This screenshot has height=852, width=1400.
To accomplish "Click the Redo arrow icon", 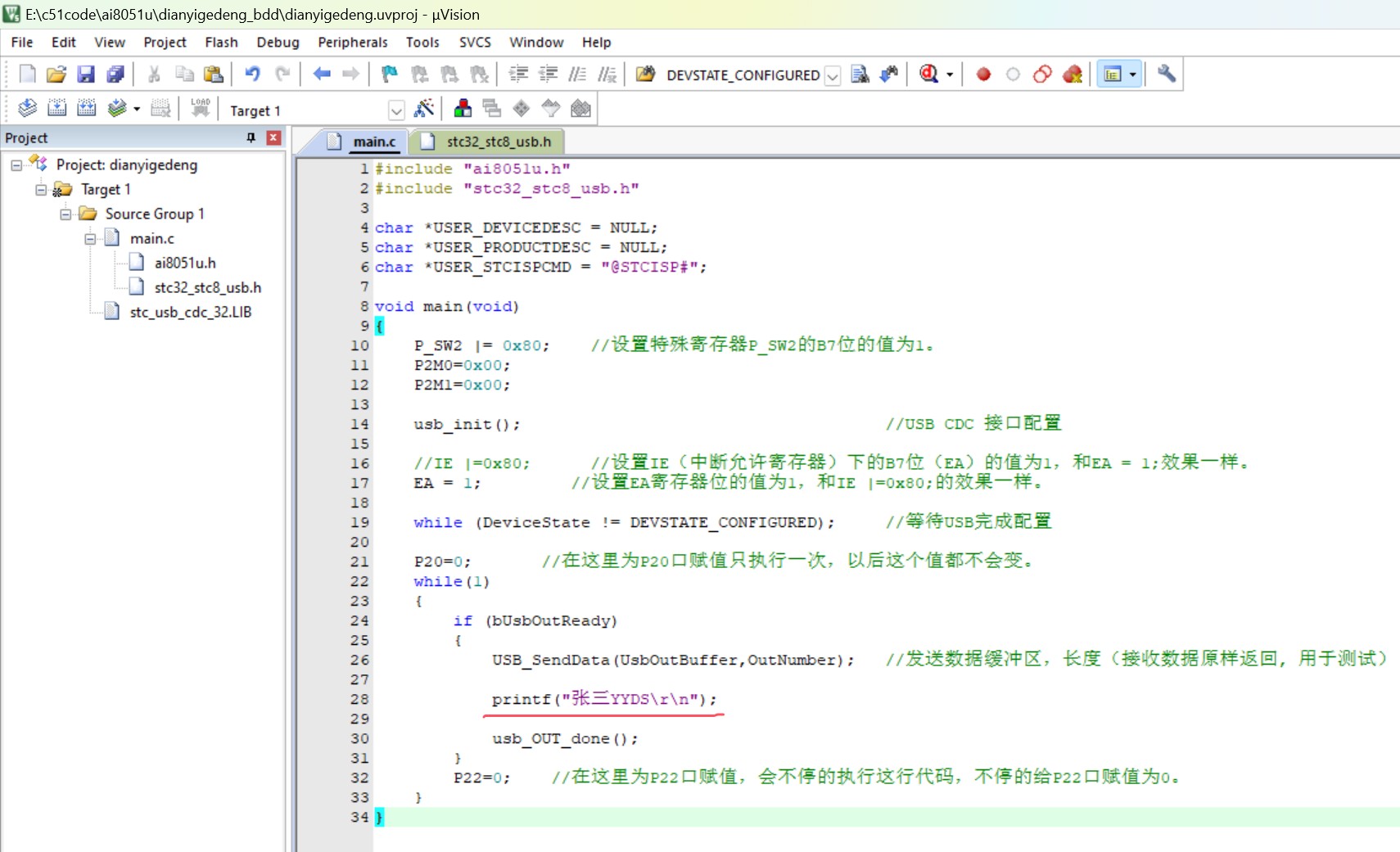I will coord(282,74).
